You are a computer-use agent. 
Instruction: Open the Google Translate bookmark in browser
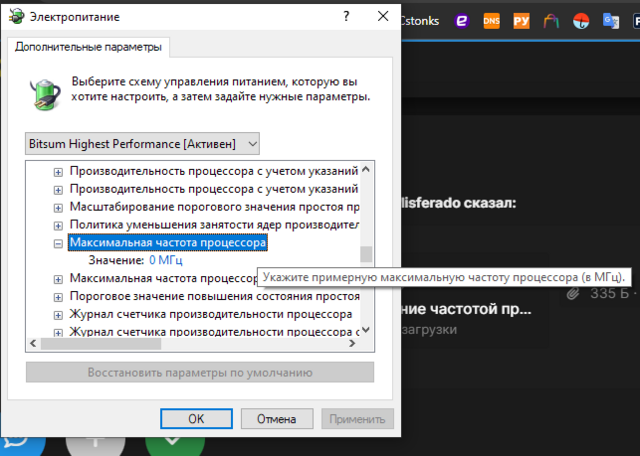click(611, 21)
